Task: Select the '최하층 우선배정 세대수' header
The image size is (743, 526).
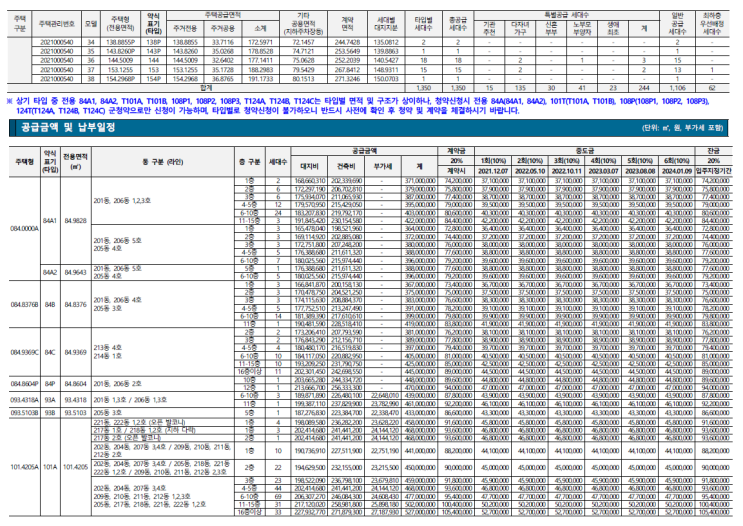Action: click(x=712, y=24)
